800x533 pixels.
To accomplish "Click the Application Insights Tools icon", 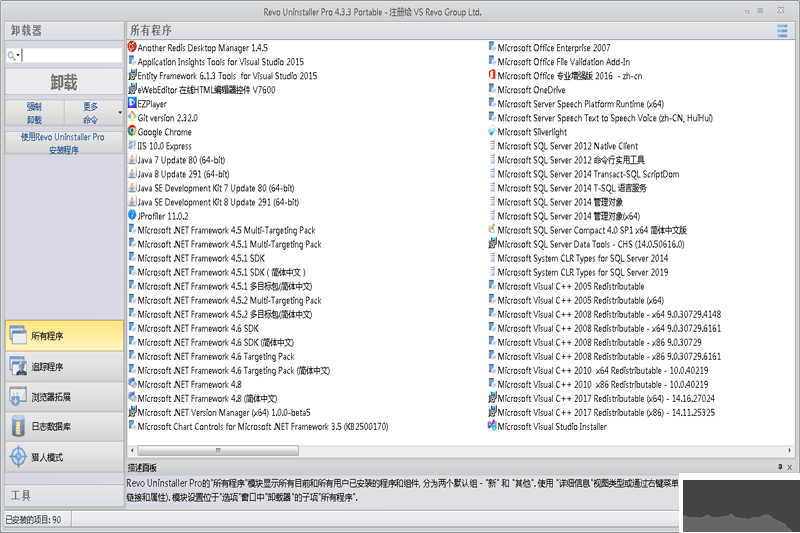I will click(x=132, y=61).
